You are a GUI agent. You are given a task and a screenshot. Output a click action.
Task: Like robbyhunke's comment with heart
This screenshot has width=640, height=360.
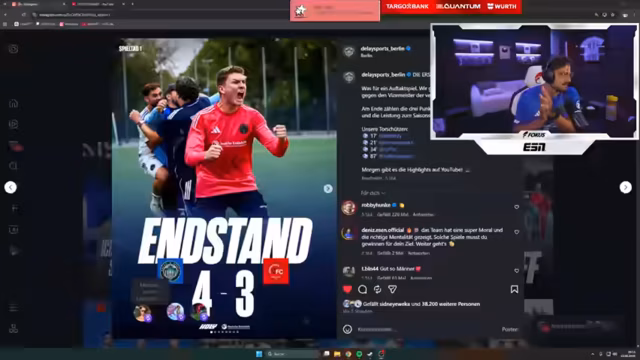516,207
